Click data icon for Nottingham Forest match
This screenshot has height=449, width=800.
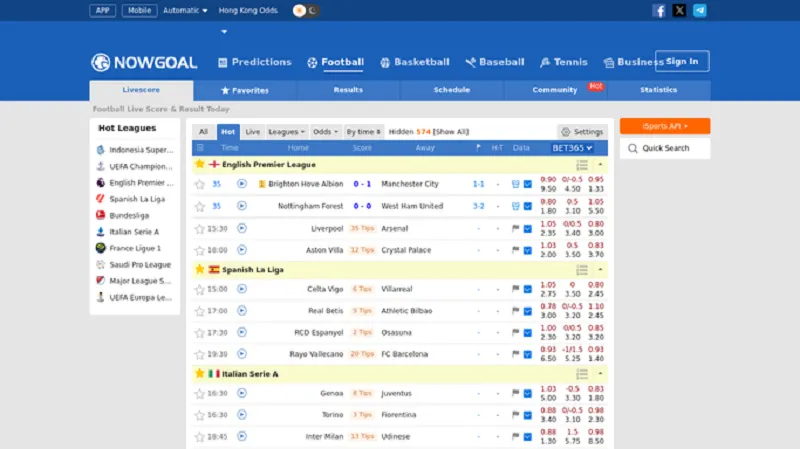(515, 206)
